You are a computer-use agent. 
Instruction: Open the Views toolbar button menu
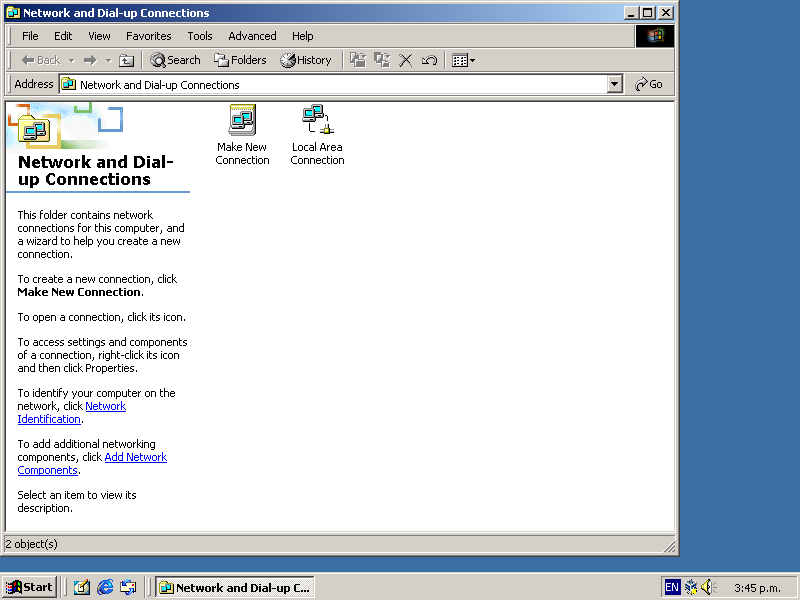click(463, 60)
